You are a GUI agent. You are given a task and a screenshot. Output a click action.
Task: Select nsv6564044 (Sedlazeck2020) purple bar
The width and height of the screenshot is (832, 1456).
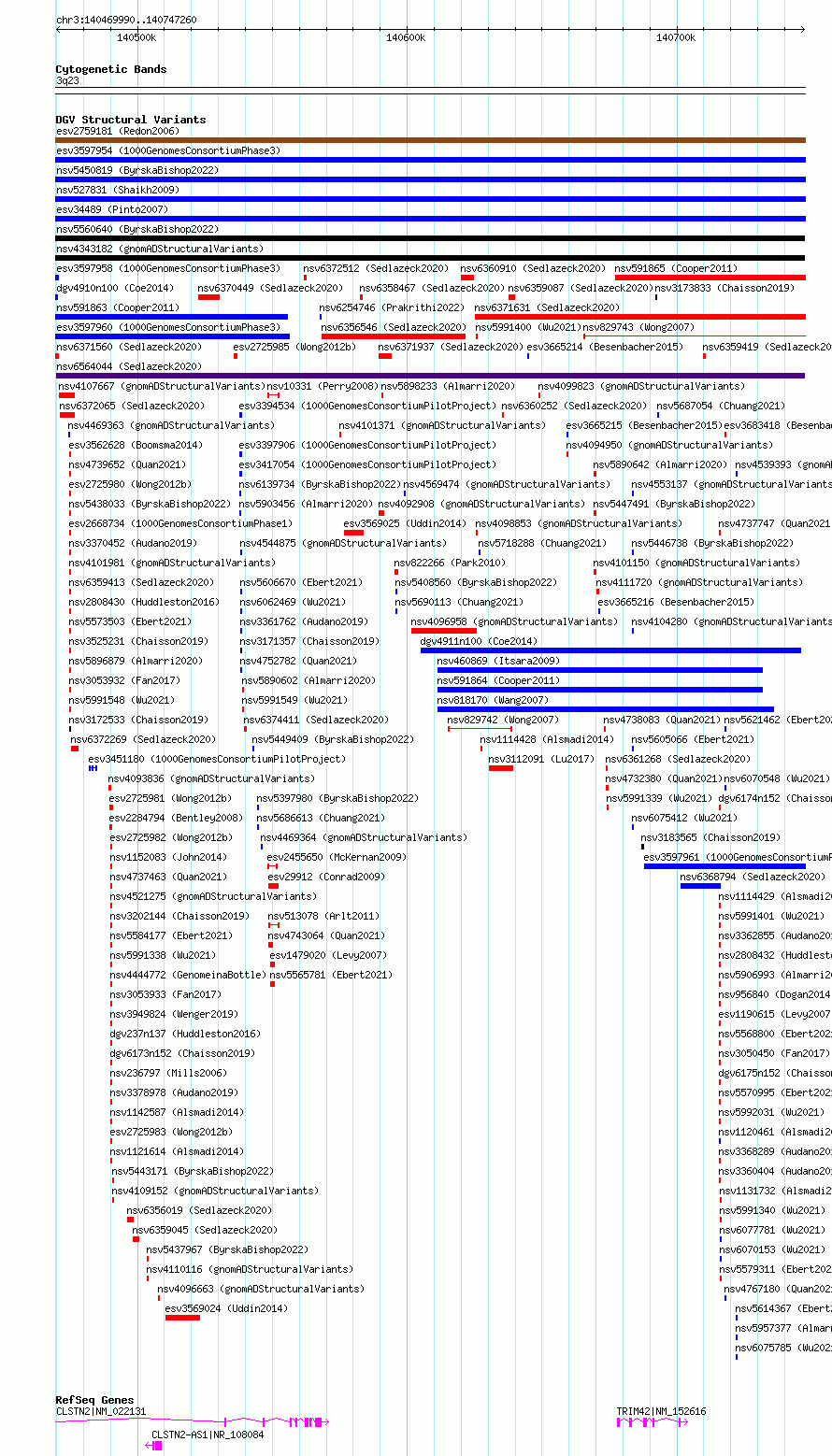click(x=430, y=376)
